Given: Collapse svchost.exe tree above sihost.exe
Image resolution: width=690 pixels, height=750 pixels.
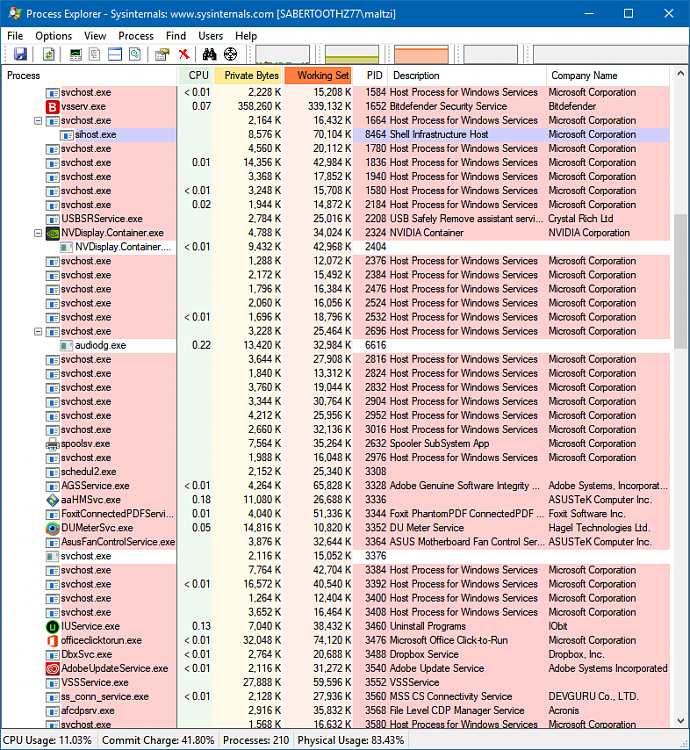Looking at the screenshot, I should 38,121.
